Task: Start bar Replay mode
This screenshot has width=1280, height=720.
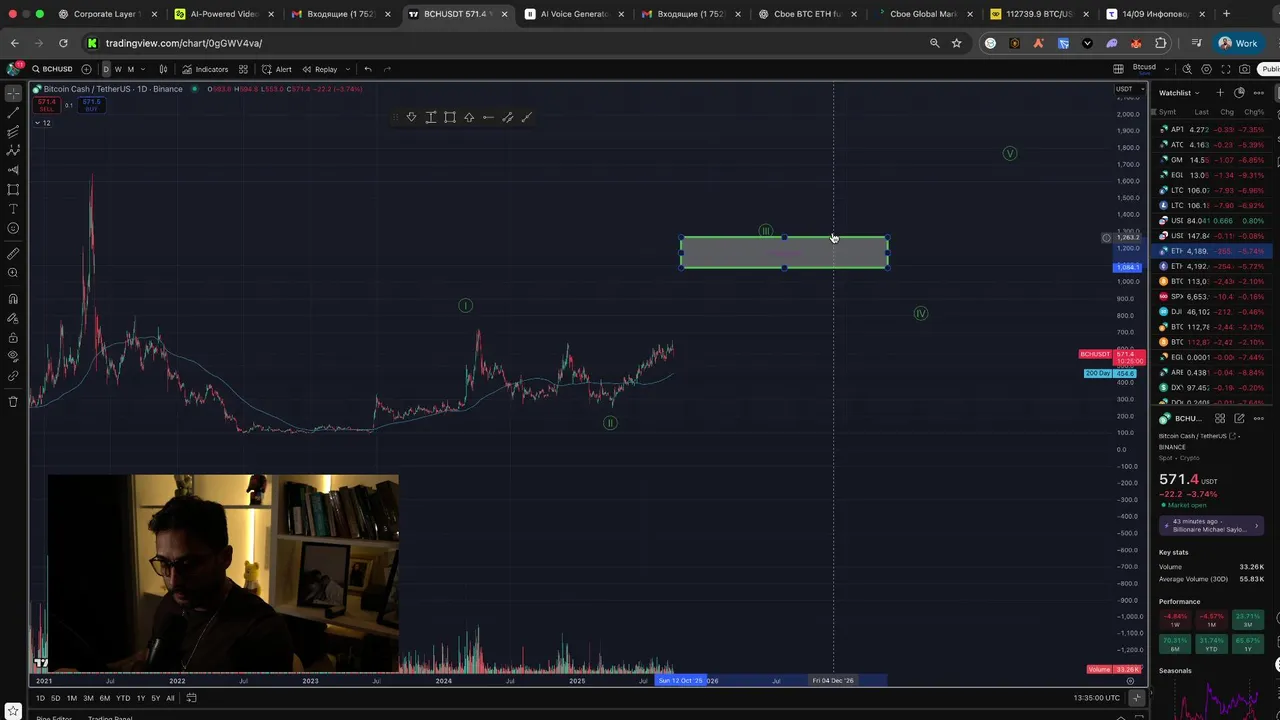Action: (320, 69)
